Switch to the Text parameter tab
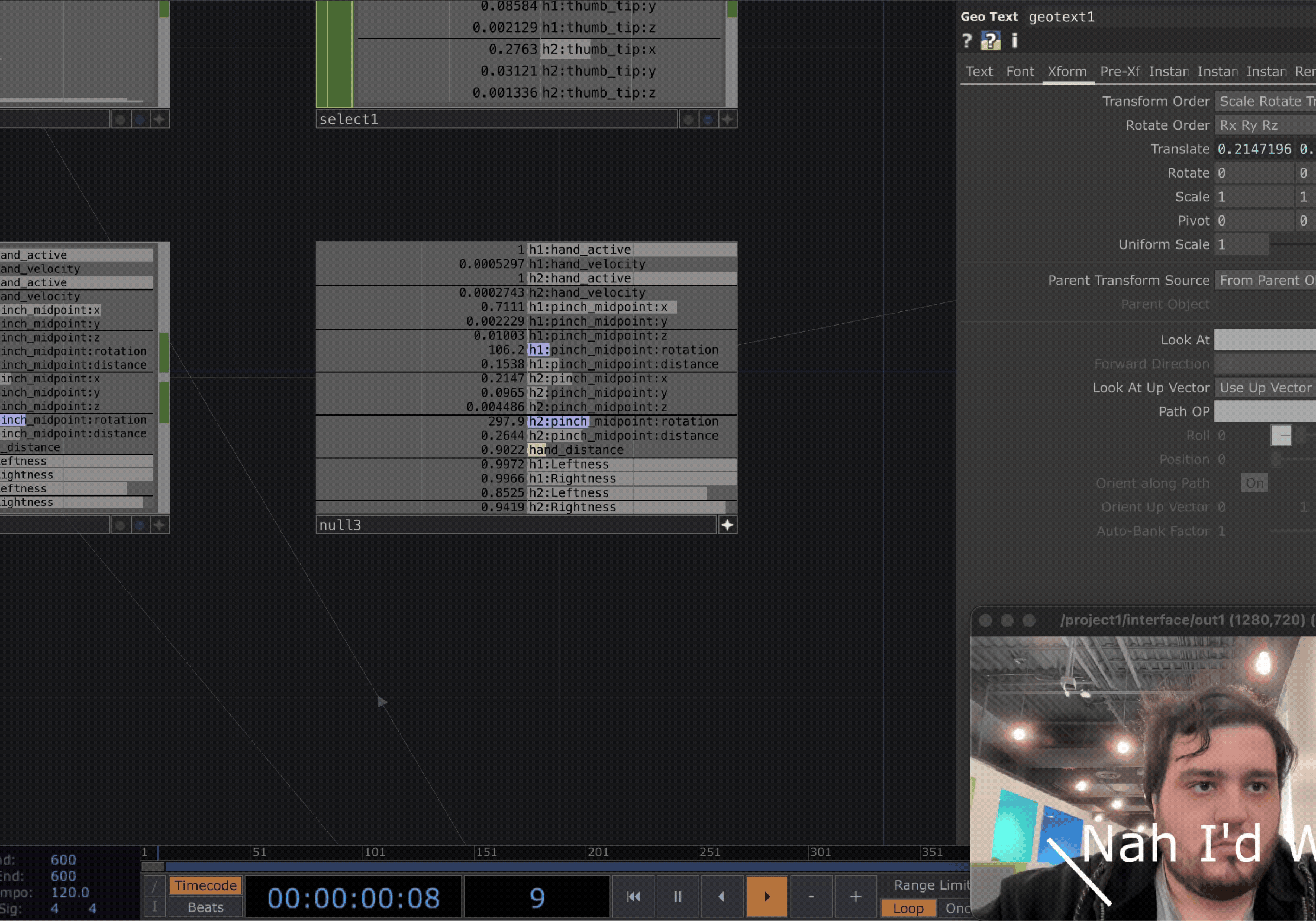 click(x=979, y=72)
